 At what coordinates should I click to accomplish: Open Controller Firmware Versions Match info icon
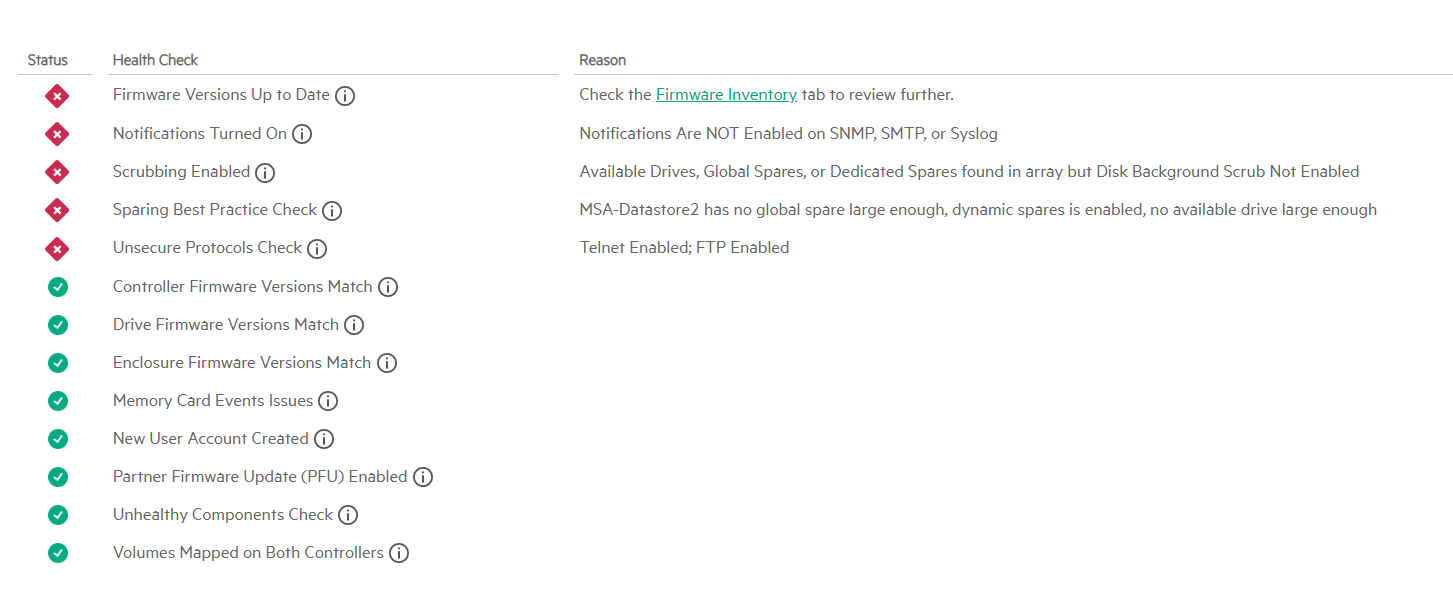(x=388, y=287)
